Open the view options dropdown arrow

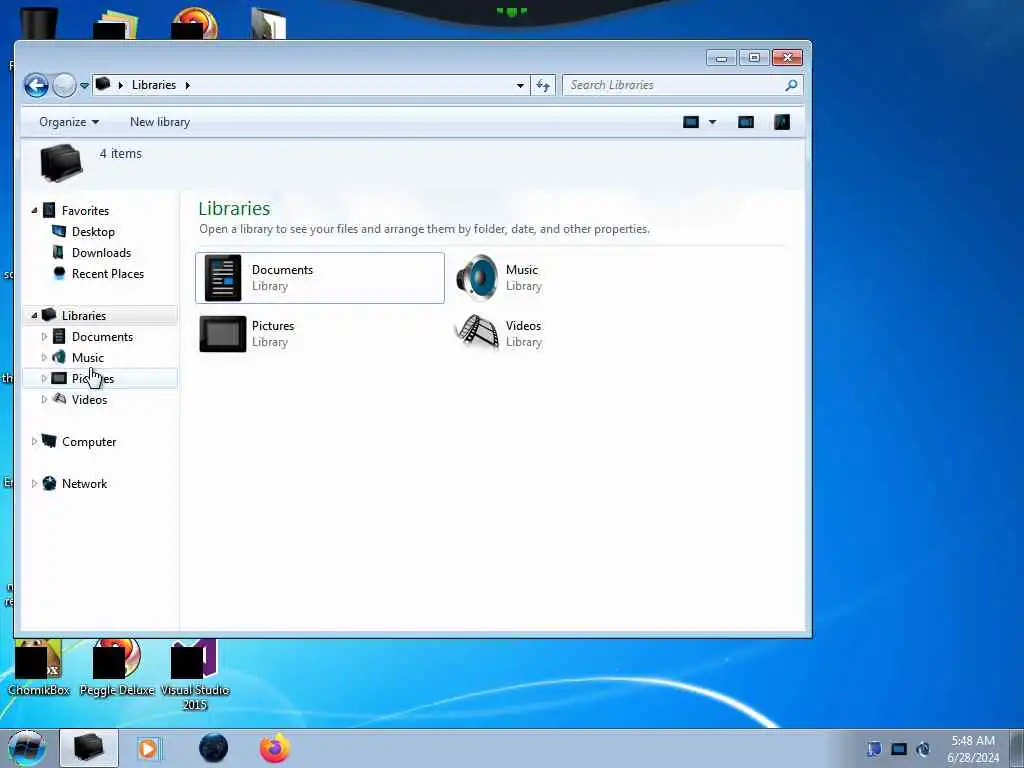(712, 122)
